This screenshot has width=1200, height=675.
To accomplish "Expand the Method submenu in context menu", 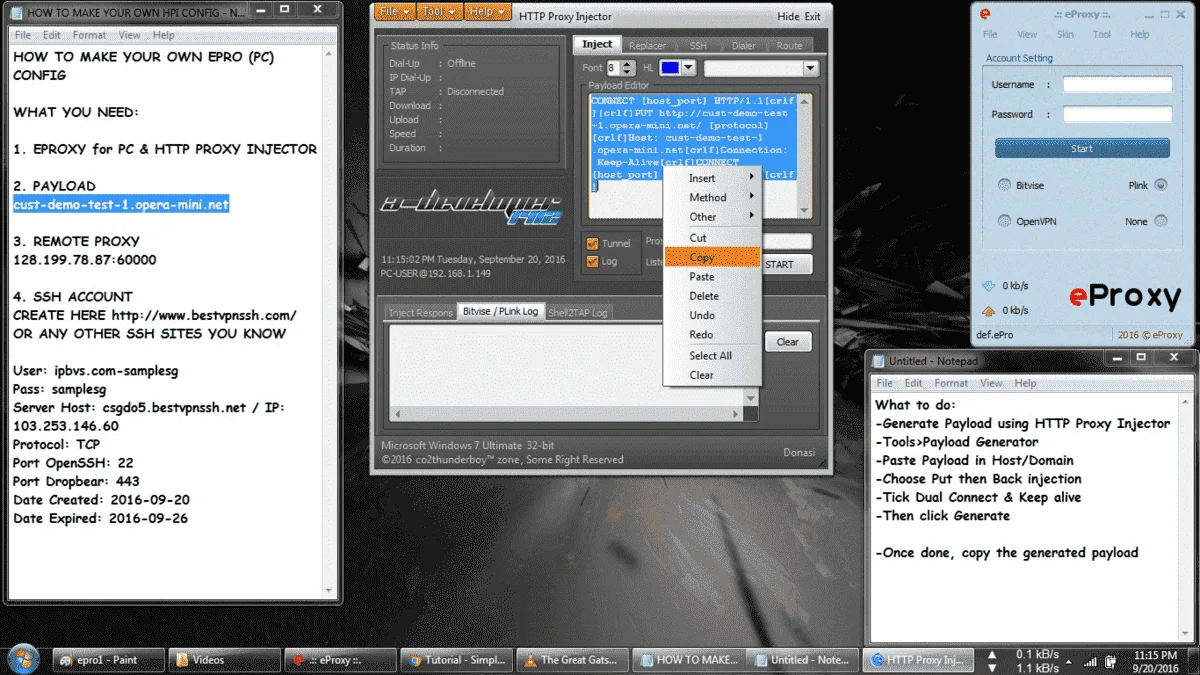I will [x=712, y=197].
